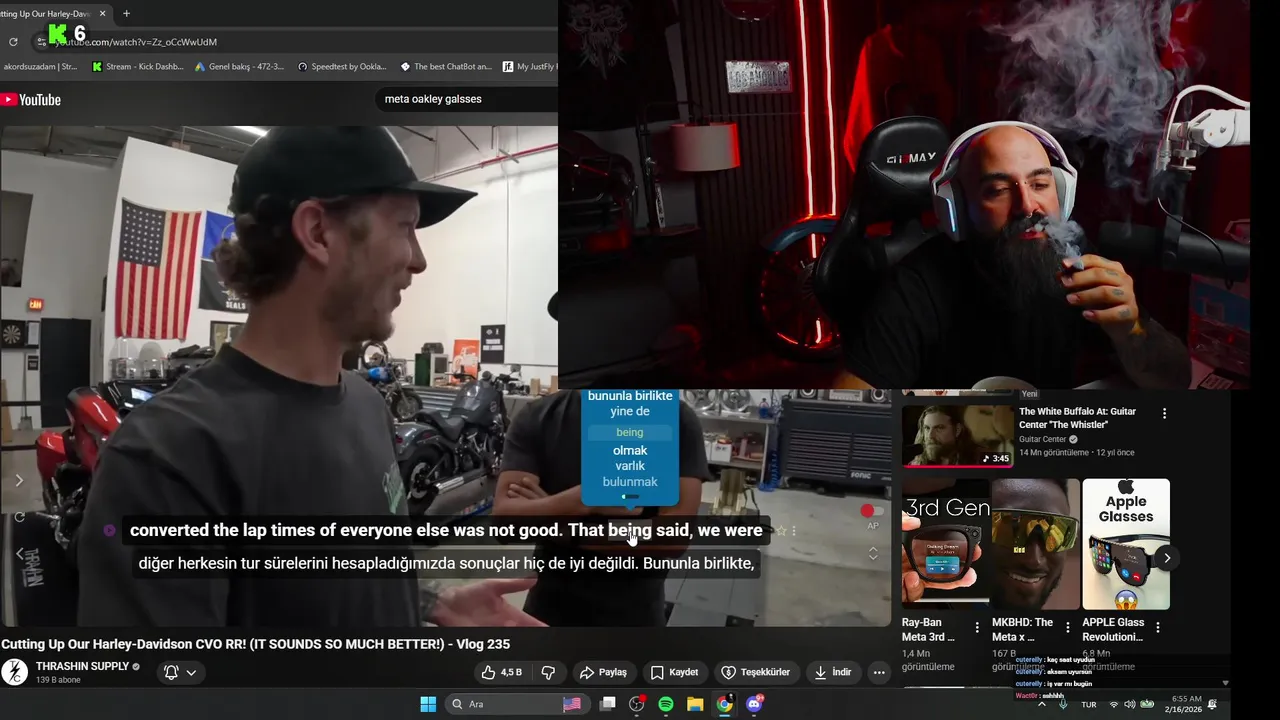
Task: Go to the YouTube home logo
Action: [x=31, y=100]
